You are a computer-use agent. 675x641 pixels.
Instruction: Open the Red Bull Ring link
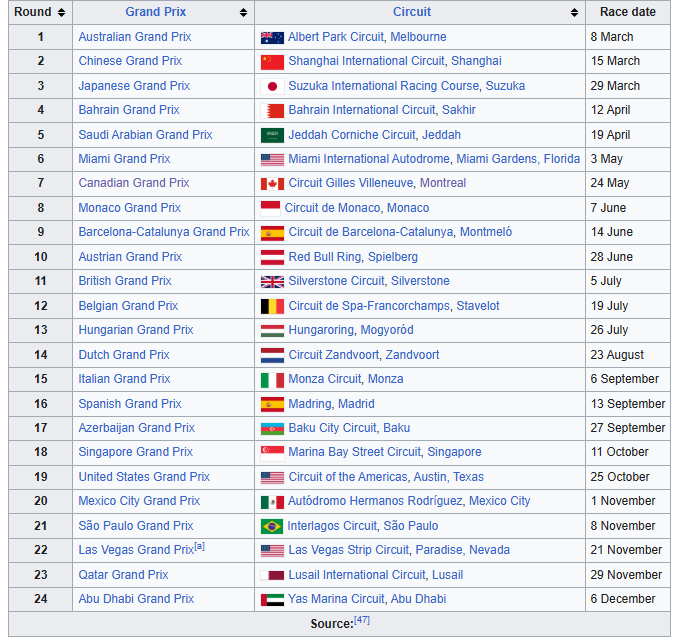pyautogui.click(x=325, y=257)
